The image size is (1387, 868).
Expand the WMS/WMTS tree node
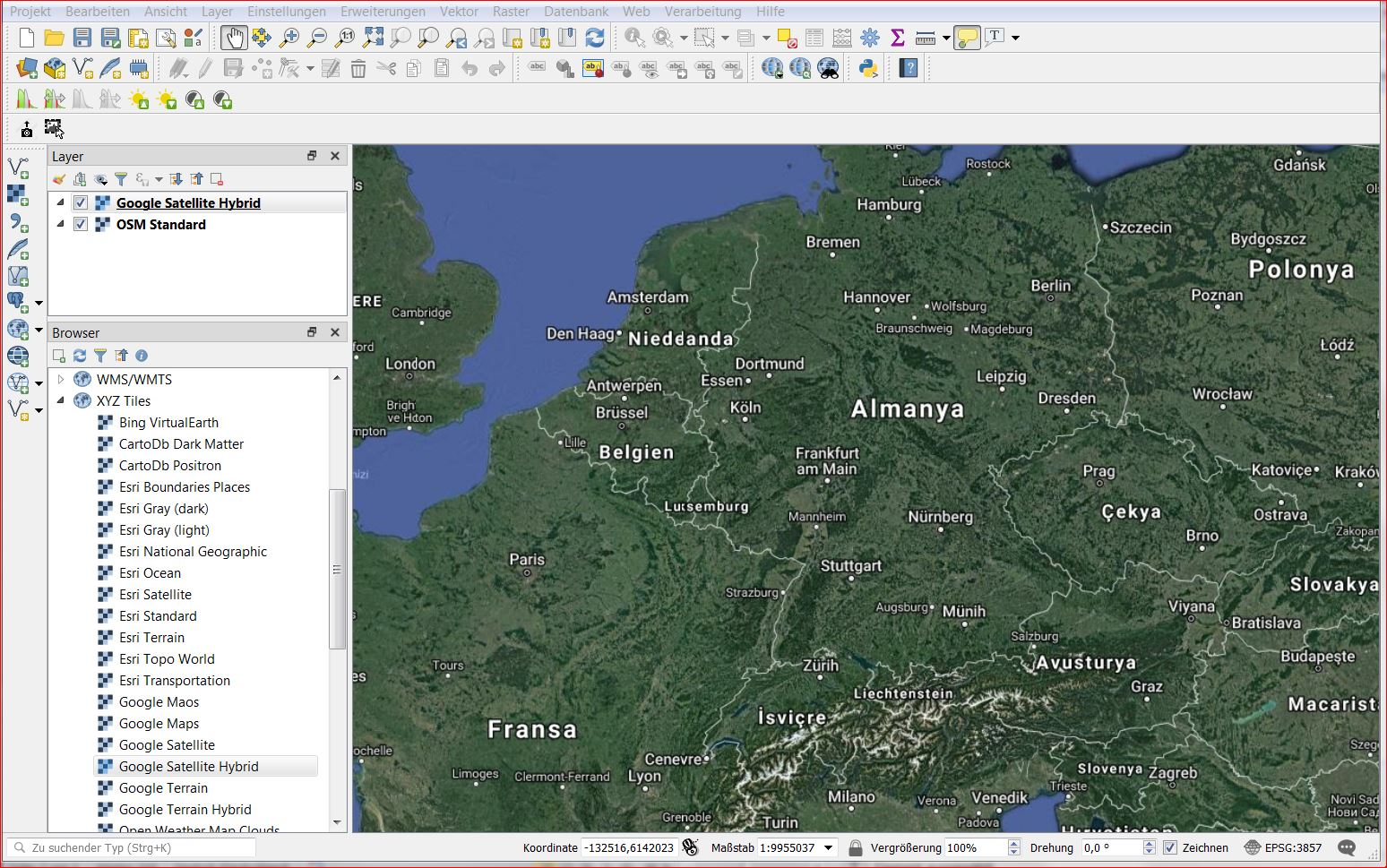point(61,380)
